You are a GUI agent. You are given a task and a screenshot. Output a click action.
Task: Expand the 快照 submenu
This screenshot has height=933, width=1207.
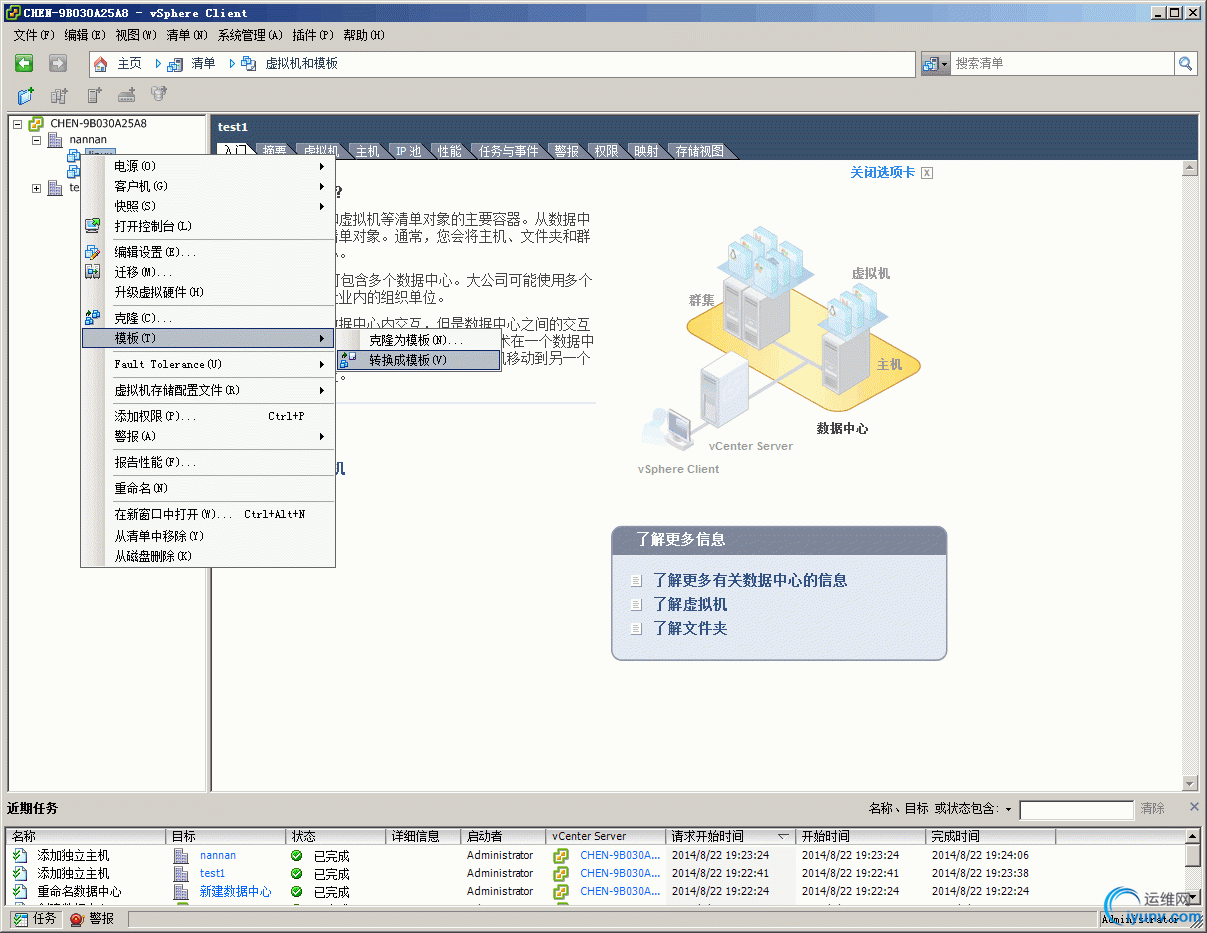322,206
